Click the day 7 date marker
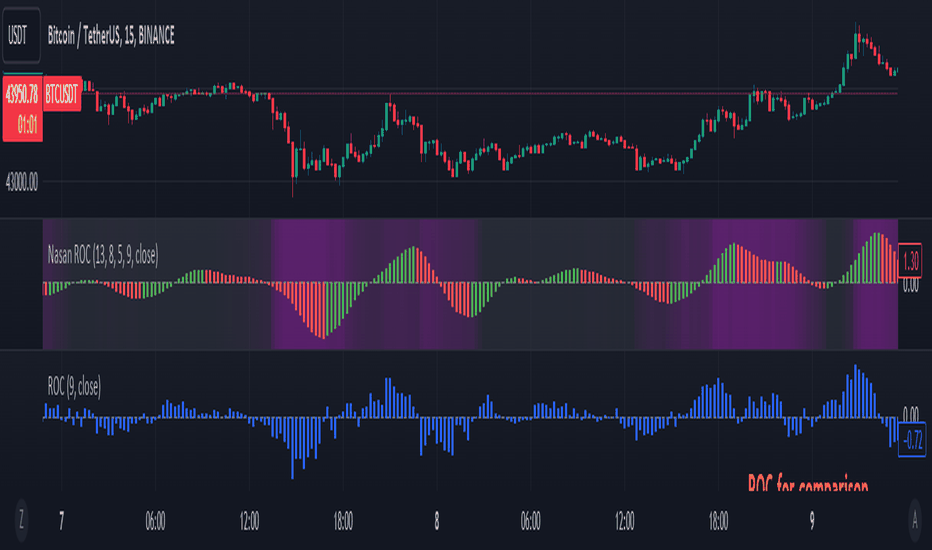Image resolution: width=932 pixels, height=550 pixels. 61,521
